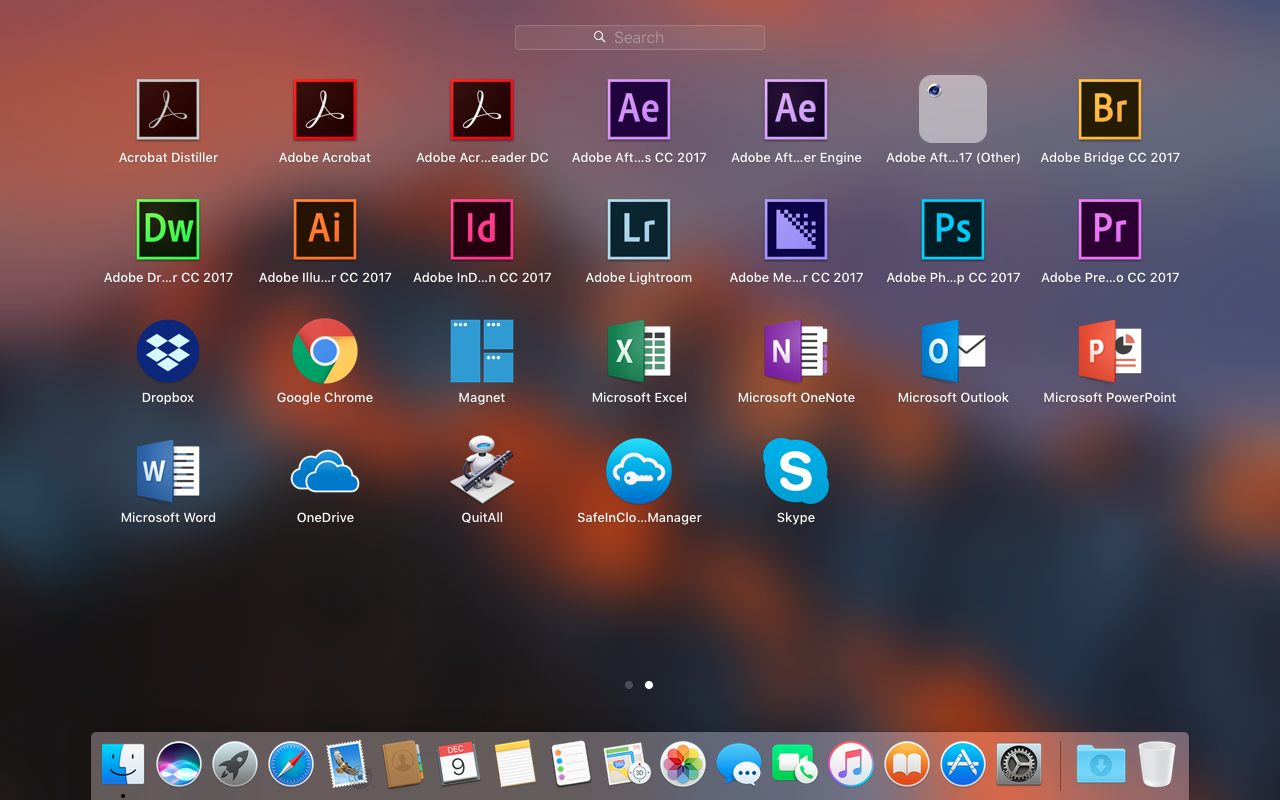The height and width of the screenshot is (800, 1280).
Task: Launch SafeInCloud Password Manager
Action: coord(639,471)
